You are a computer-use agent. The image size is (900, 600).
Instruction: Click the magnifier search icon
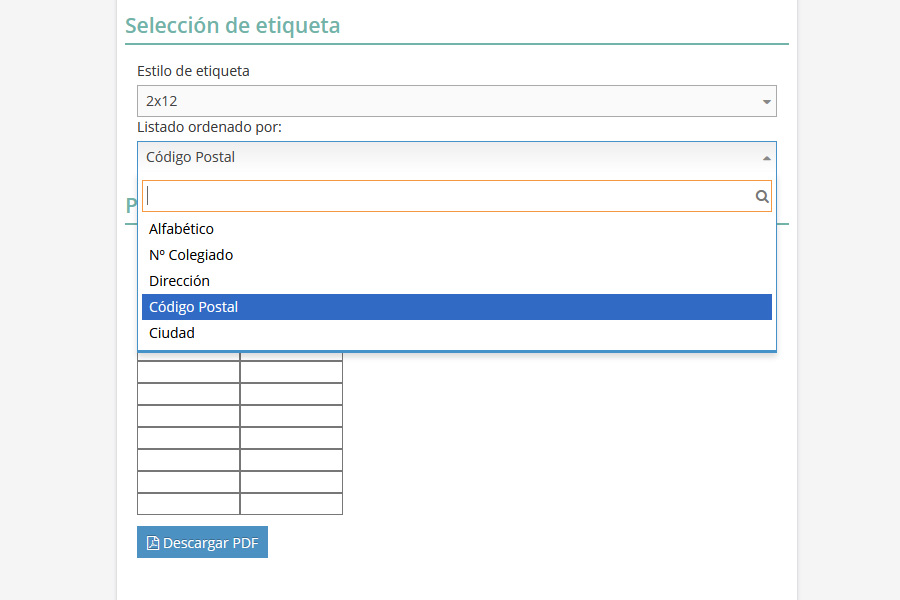coord(762,196)
